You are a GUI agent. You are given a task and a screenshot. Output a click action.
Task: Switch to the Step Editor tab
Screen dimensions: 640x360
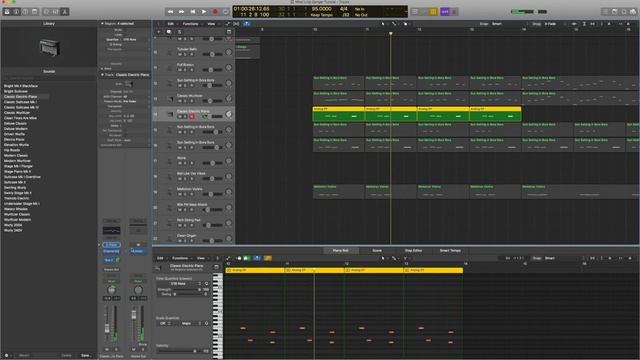pos(413,251)
